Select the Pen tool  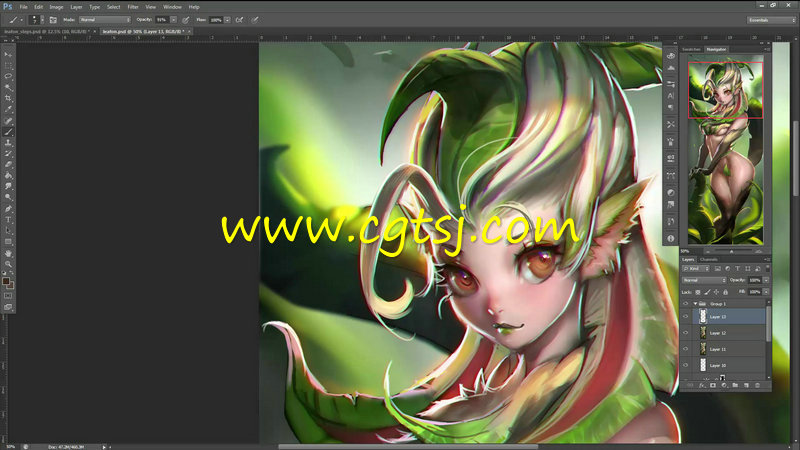8,209
